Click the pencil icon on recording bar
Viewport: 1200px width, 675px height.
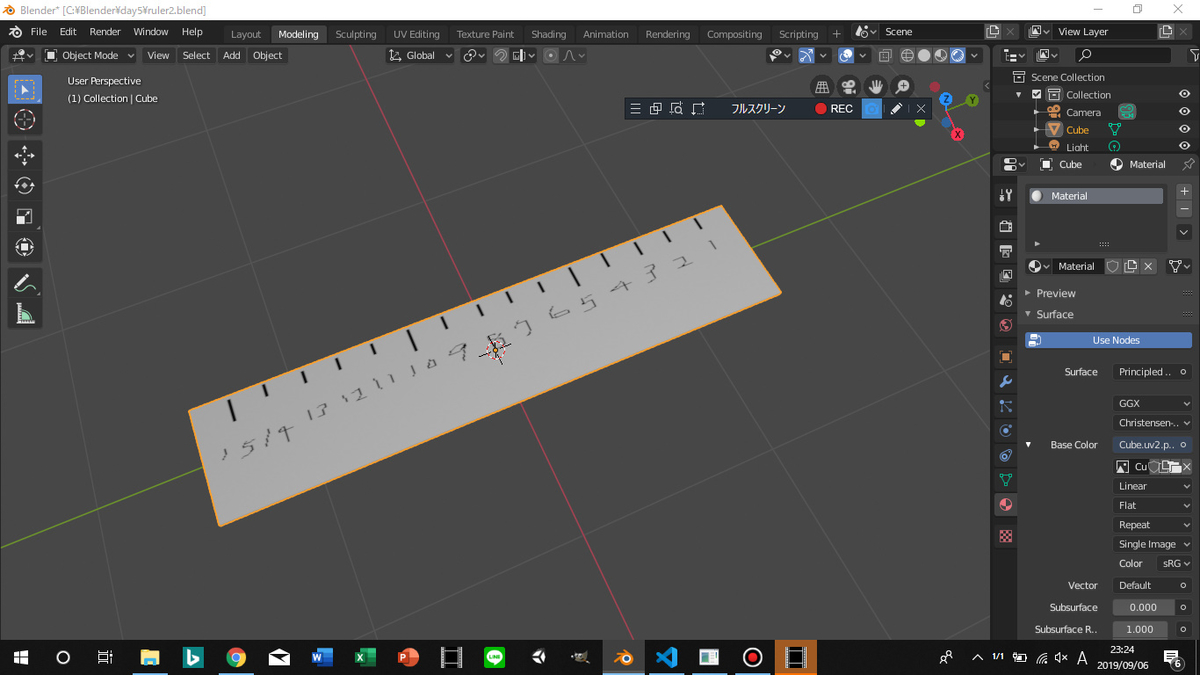tap(896, 108)
